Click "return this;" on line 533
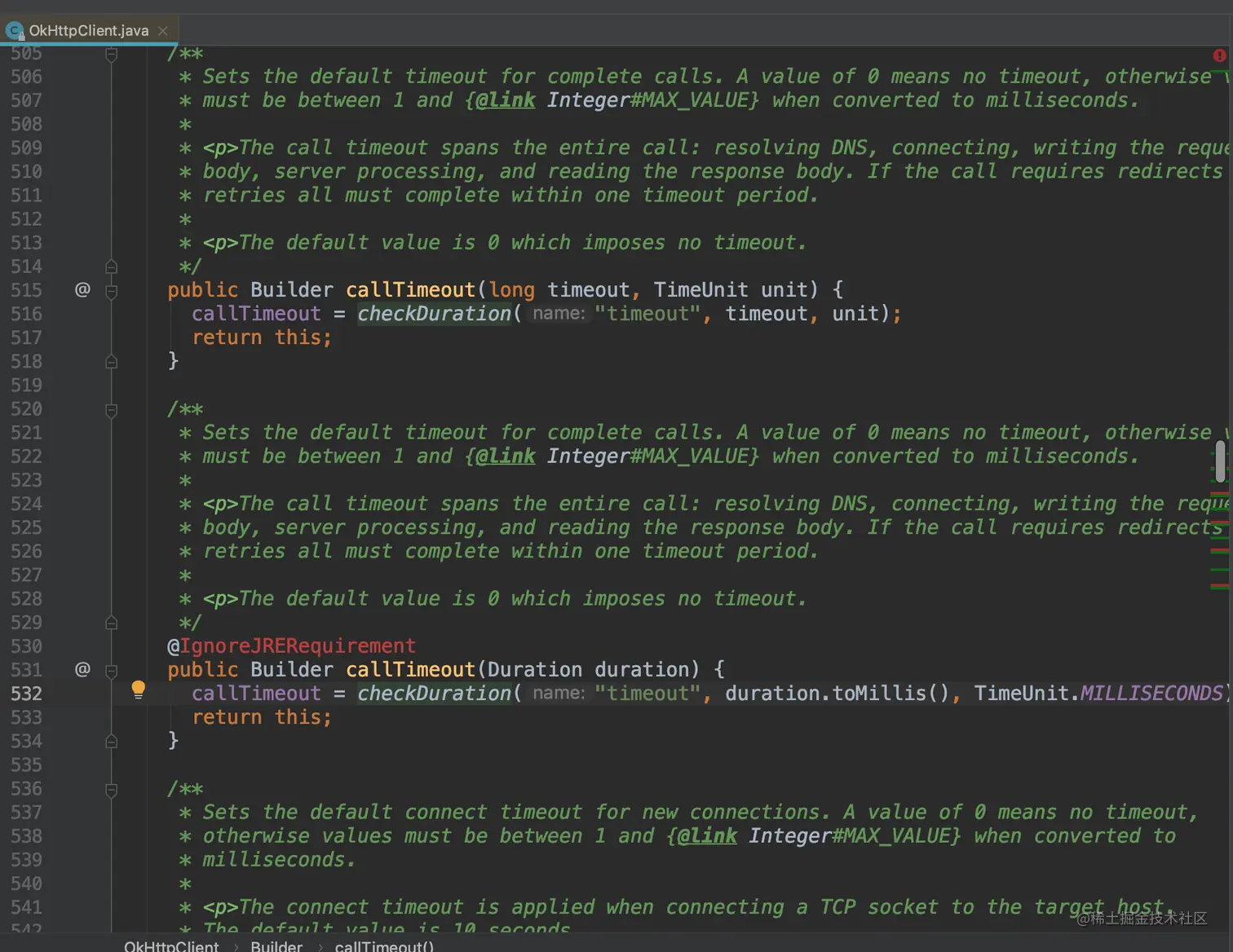1233x952 pixels. coord(262,717)
